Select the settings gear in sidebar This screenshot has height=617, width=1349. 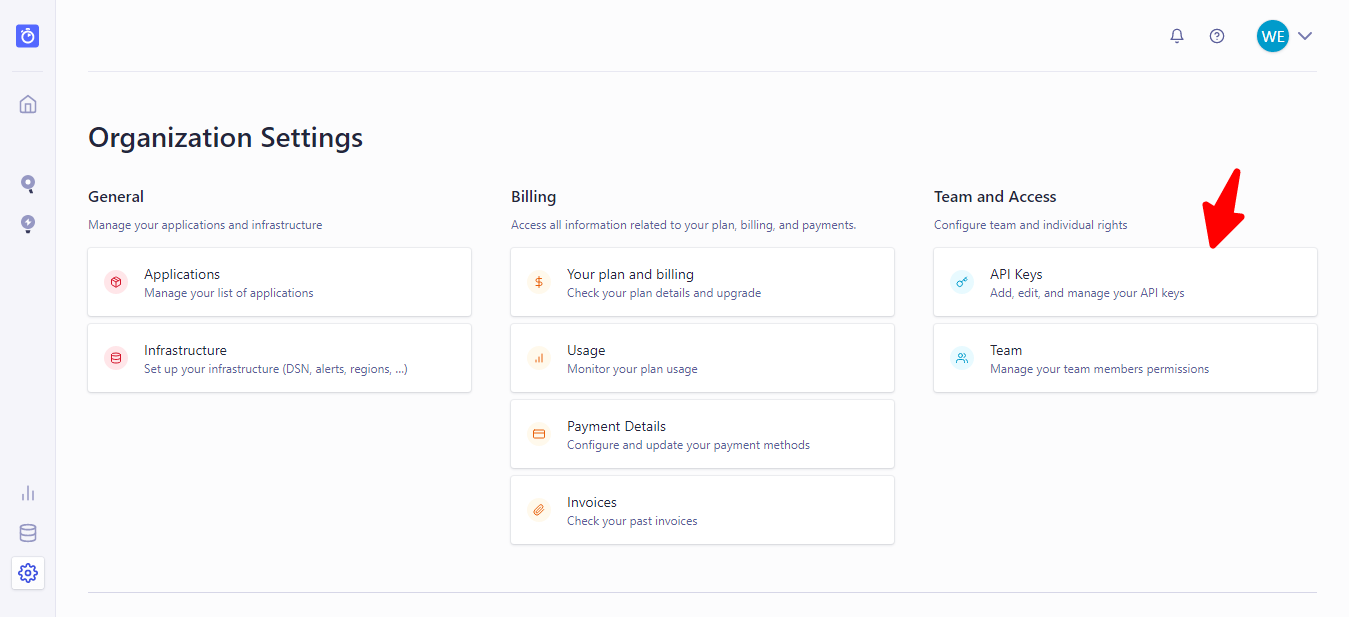[x=28, y=573]
